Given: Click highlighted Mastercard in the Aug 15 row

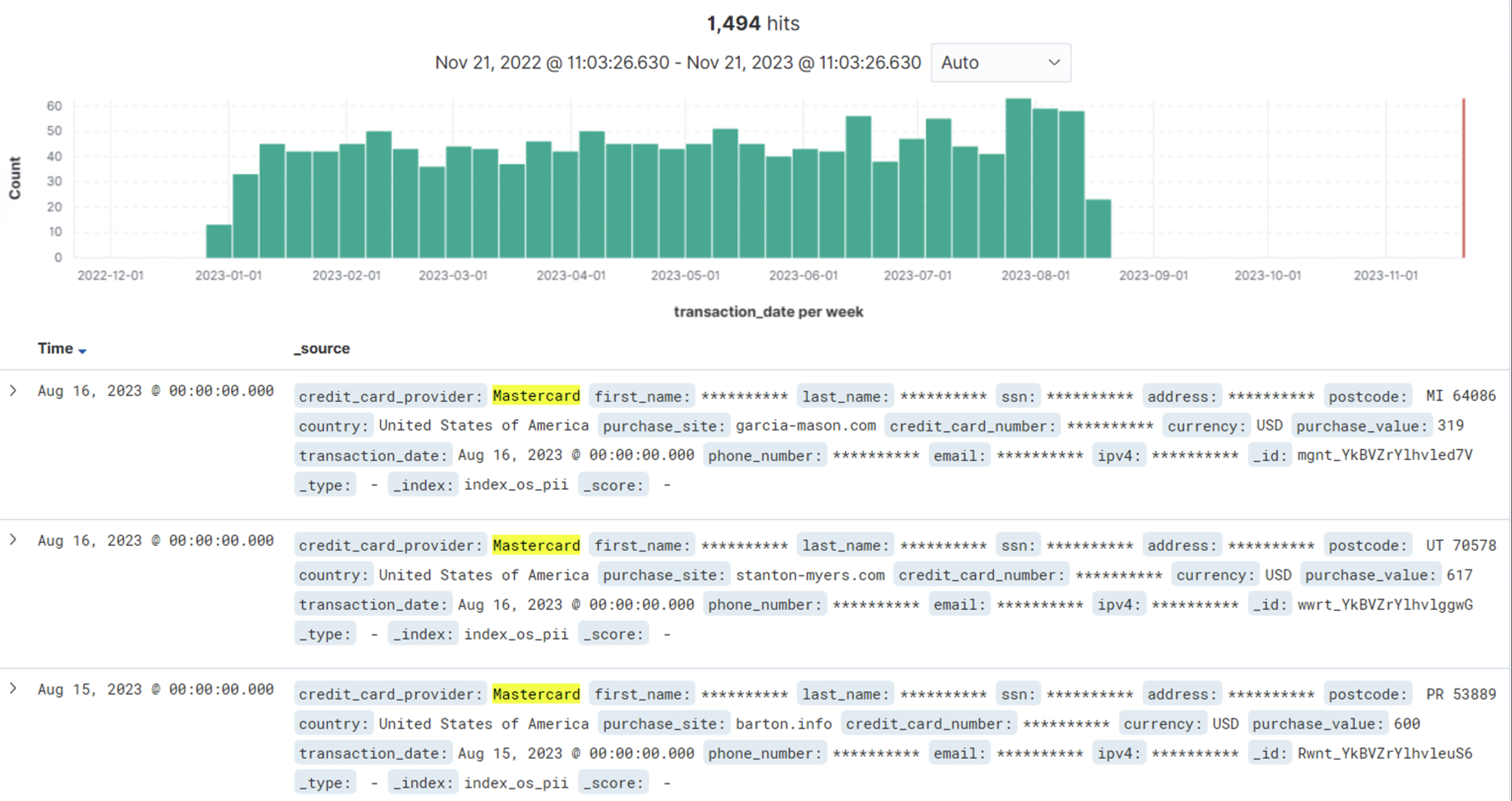Looking at the screenshot, I should [x=536, y=694].
